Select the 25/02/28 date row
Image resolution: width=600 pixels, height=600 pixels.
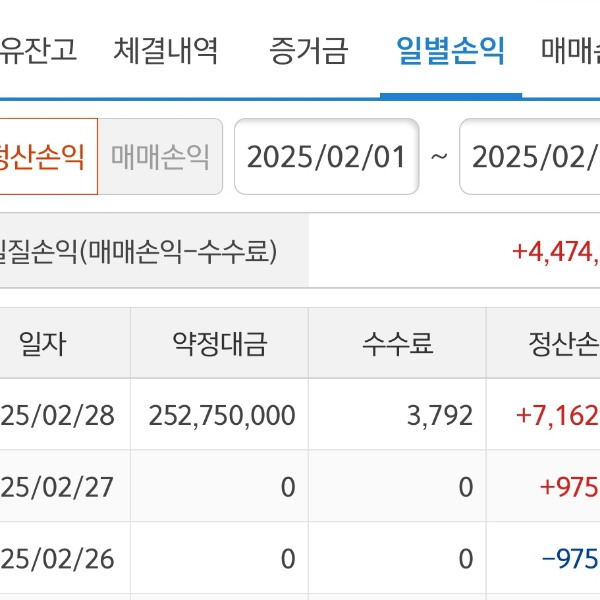pos(58,415)
